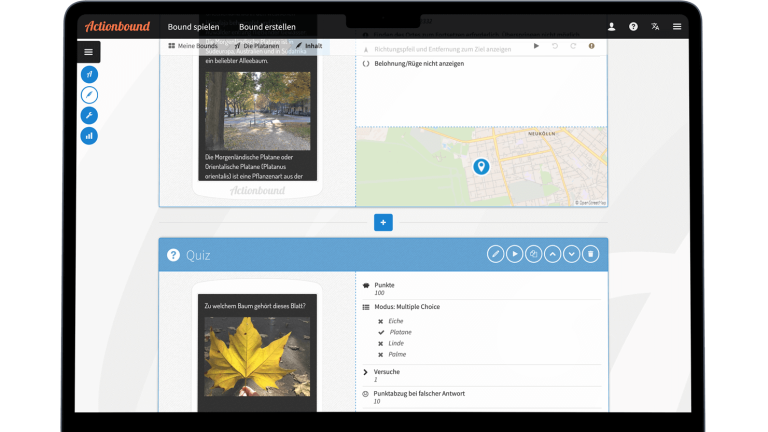Click the quiz question text about Blatt
Viewport: 768px width, 432px height.
(255, 306)
